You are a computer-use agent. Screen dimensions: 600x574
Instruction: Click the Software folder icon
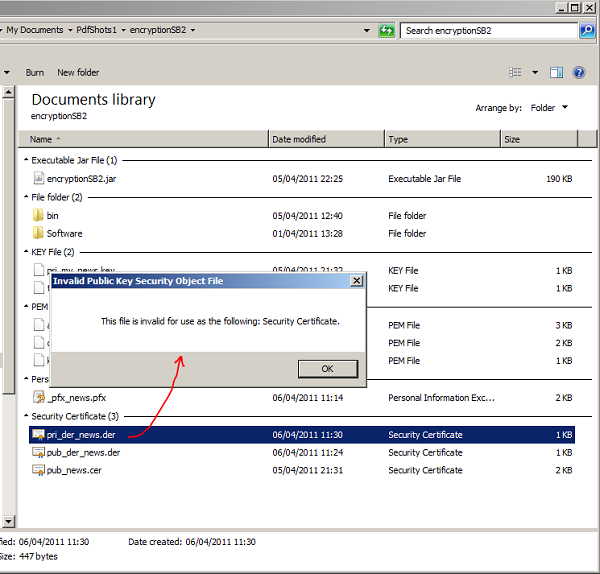pos(38,233)
